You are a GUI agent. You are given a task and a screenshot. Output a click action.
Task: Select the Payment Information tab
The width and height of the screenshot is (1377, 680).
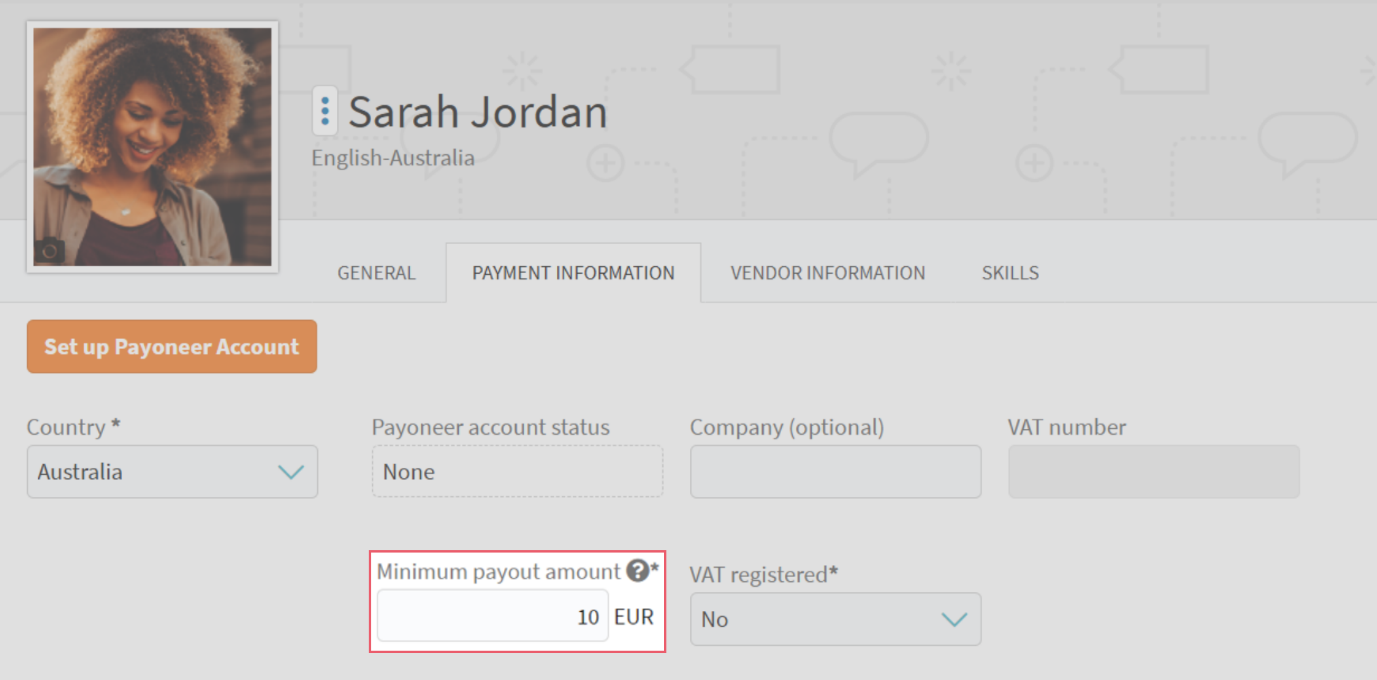pyautogui.click(x=573, y=273)
